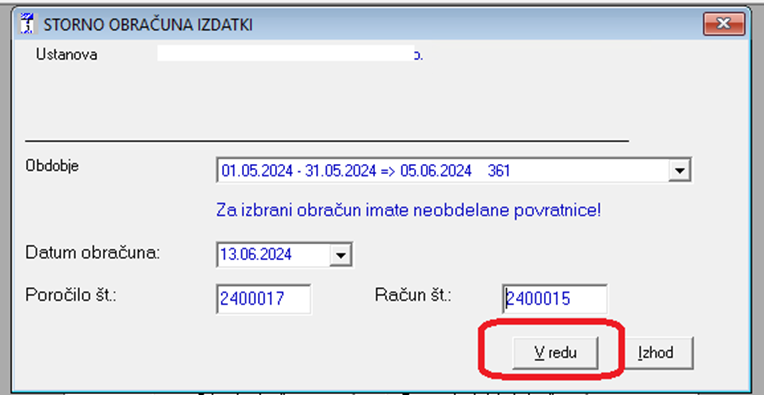The height and width of the screenshot is (395, 764).
Task: Click the STORNO OBRAČUNA IZDATKI title text
Action: 148,25
